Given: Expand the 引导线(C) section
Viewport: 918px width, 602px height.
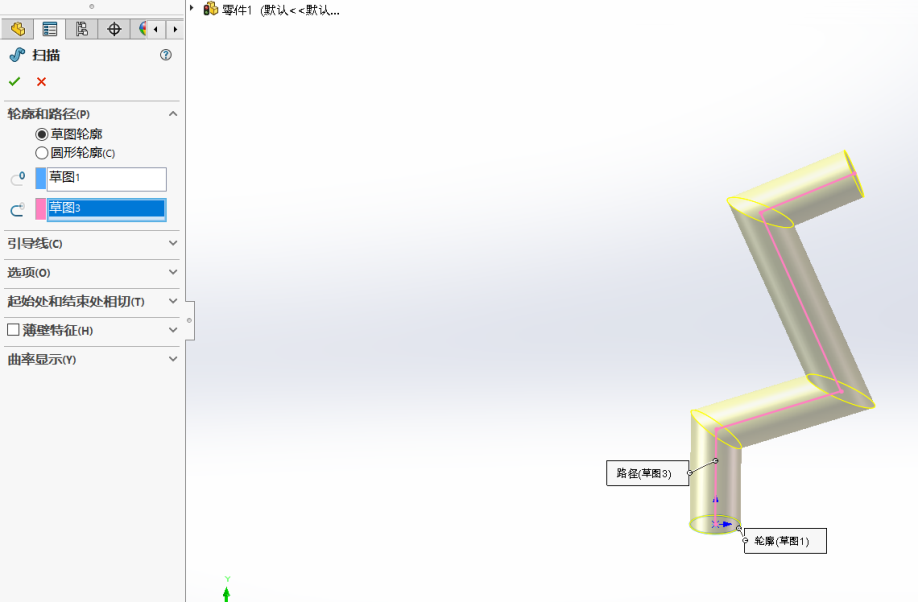Looking at the screenshot, I should coord(173,243).
